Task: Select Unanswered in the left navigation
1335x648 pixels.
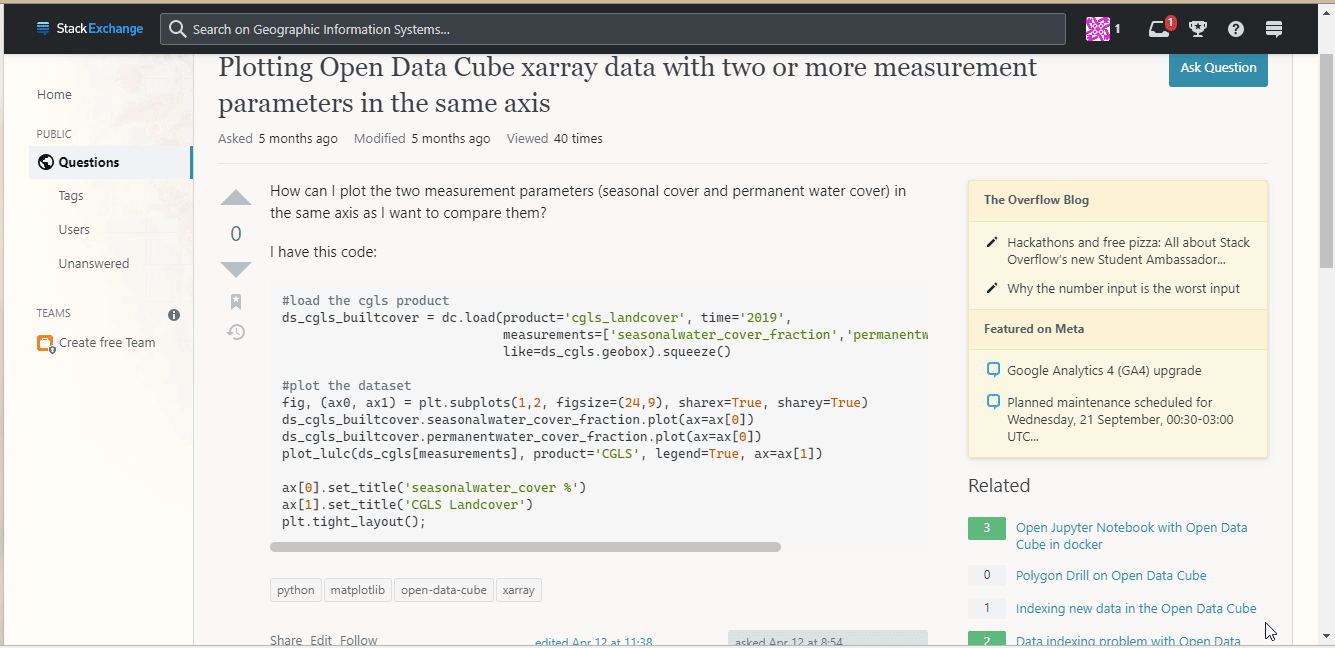Action: click(x=94, y=264)
